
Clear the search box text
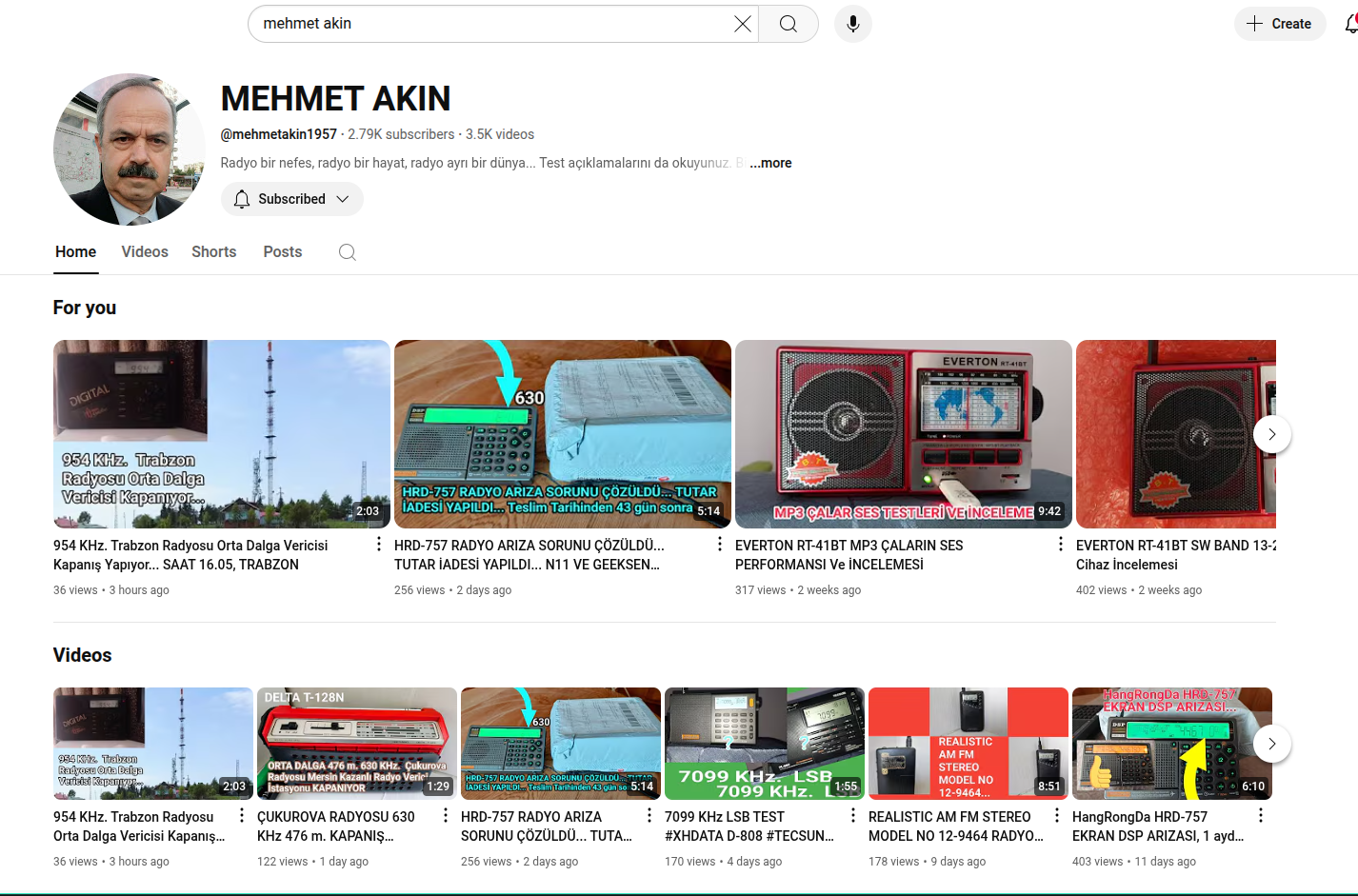point(743,24)
